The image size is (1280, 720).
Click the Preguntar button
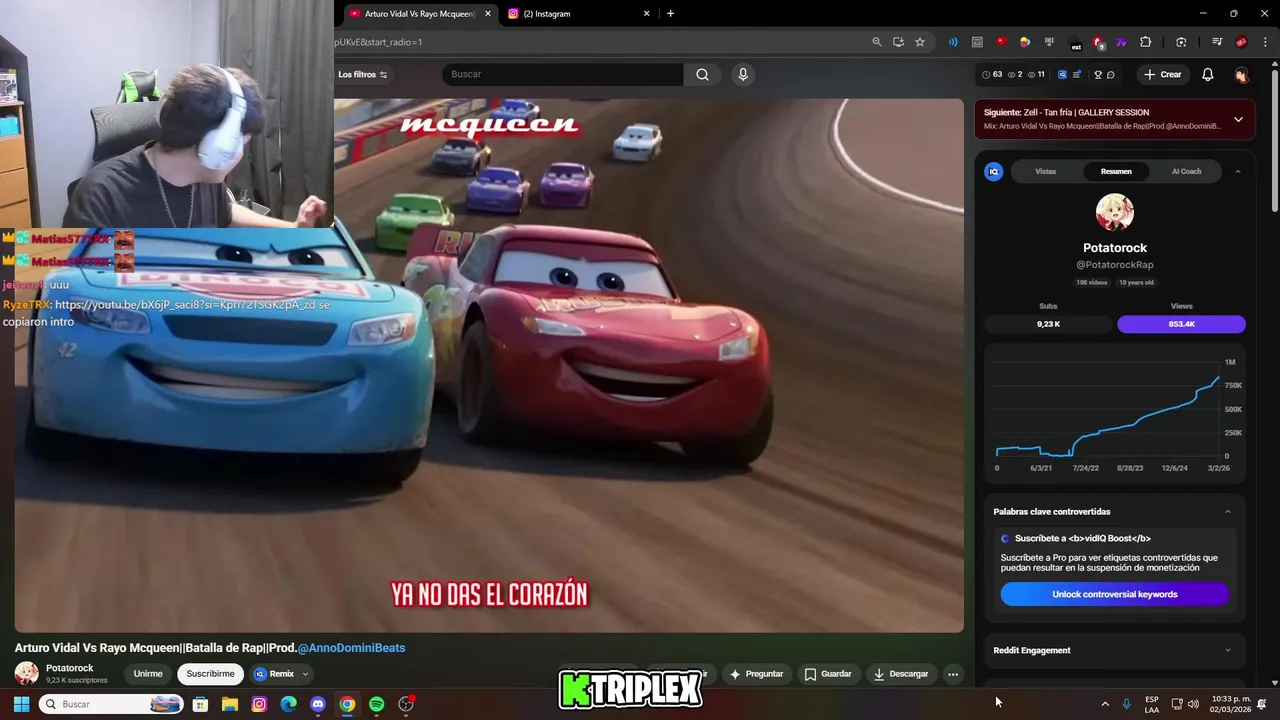(x=756, y=674)
